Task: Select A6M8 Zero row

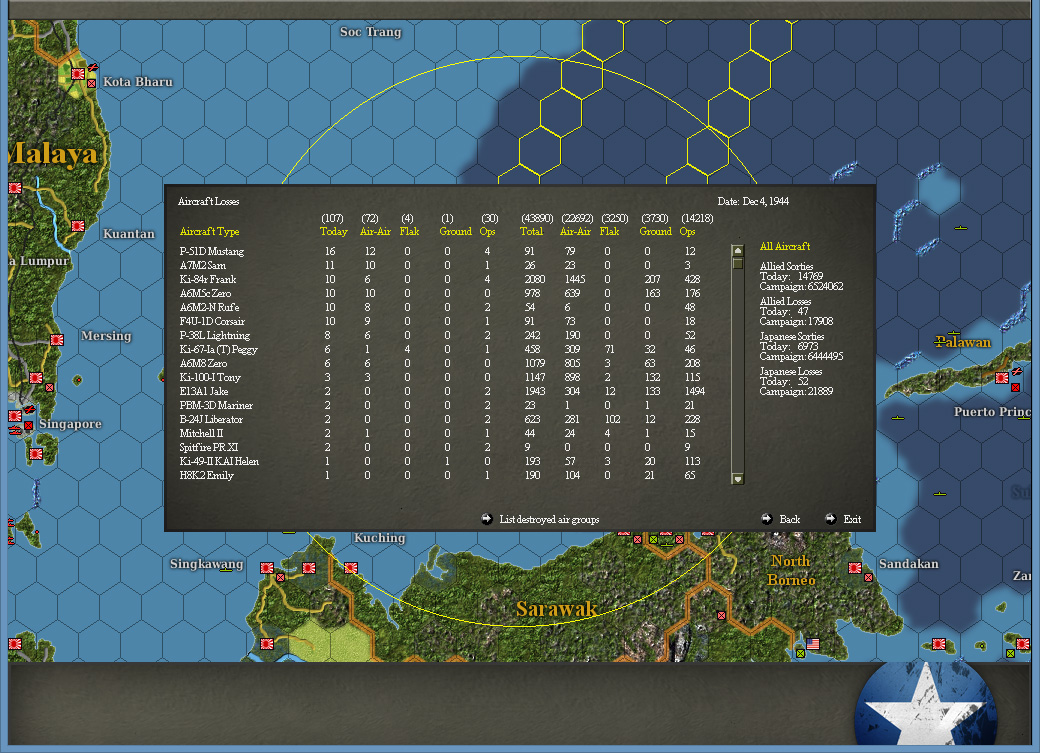Action: 441,364
